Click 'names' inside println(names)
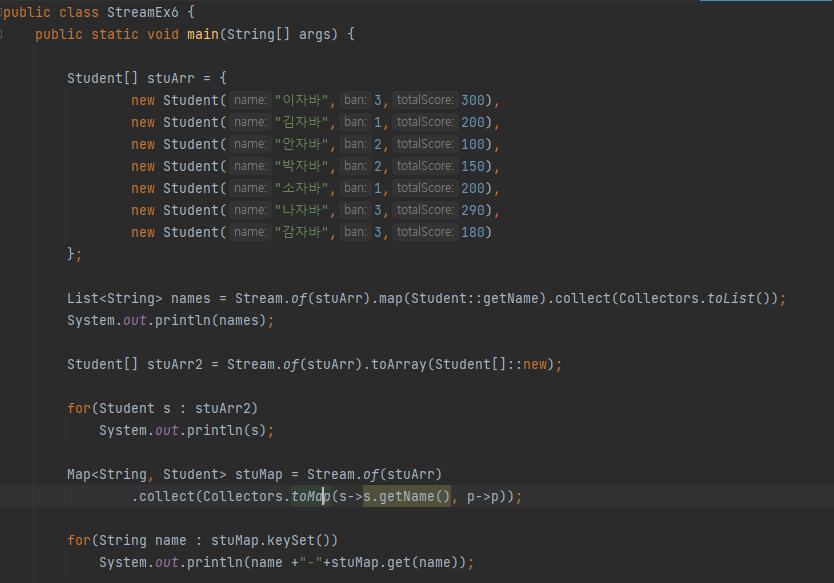The image size is (834, 583). point(238,320)
